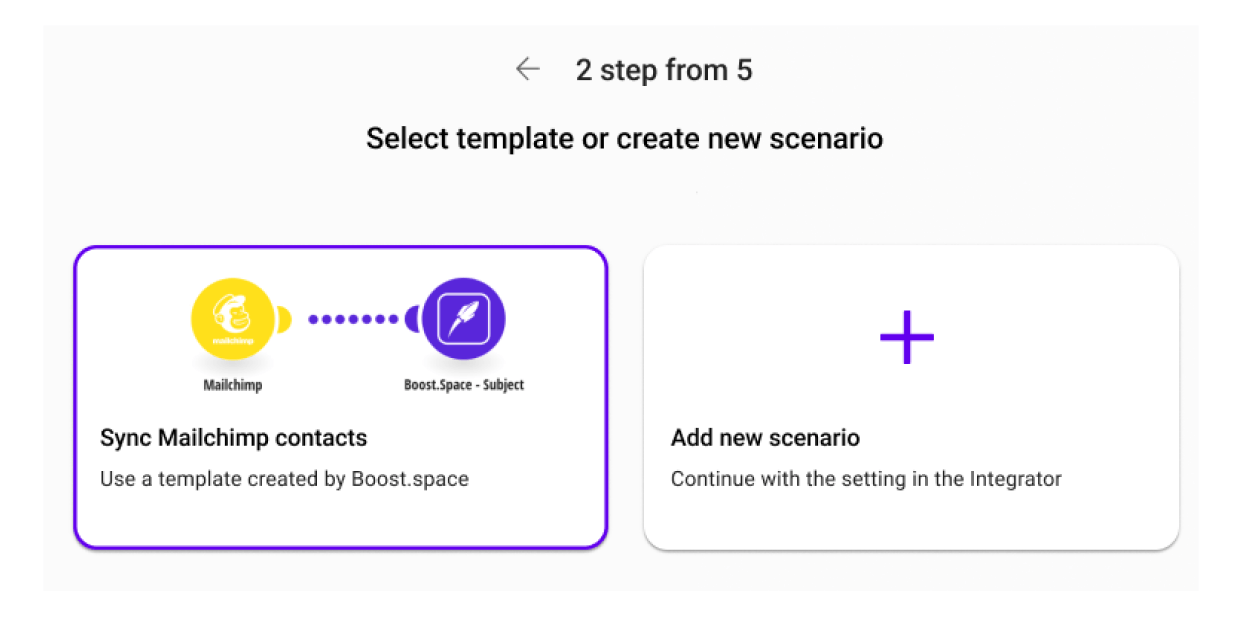Click the "2 step from 5" step indicator
The image size is (1242, 621).
point(664,70)
